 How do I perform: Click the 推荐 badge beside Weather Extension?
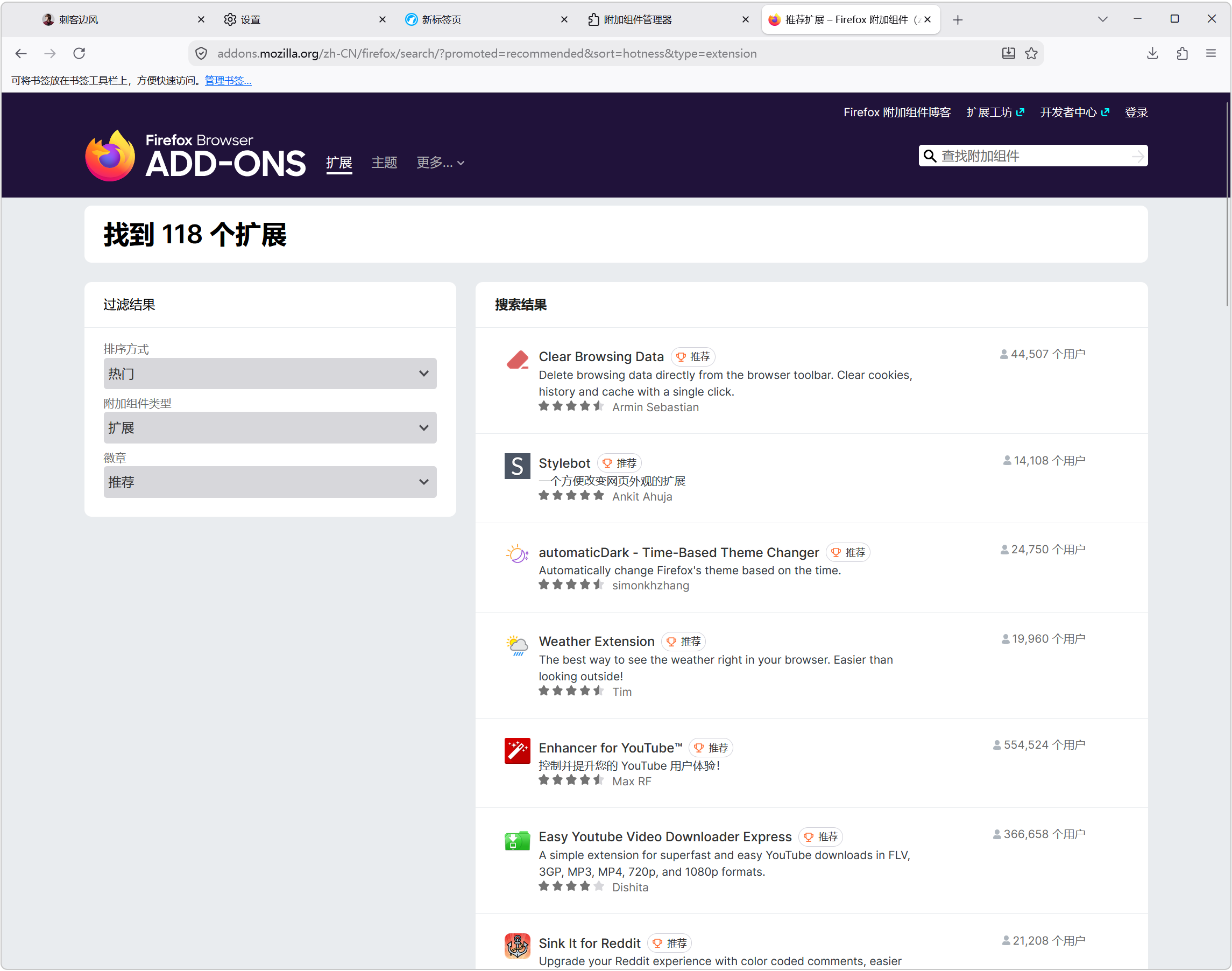tap(684, 642)
